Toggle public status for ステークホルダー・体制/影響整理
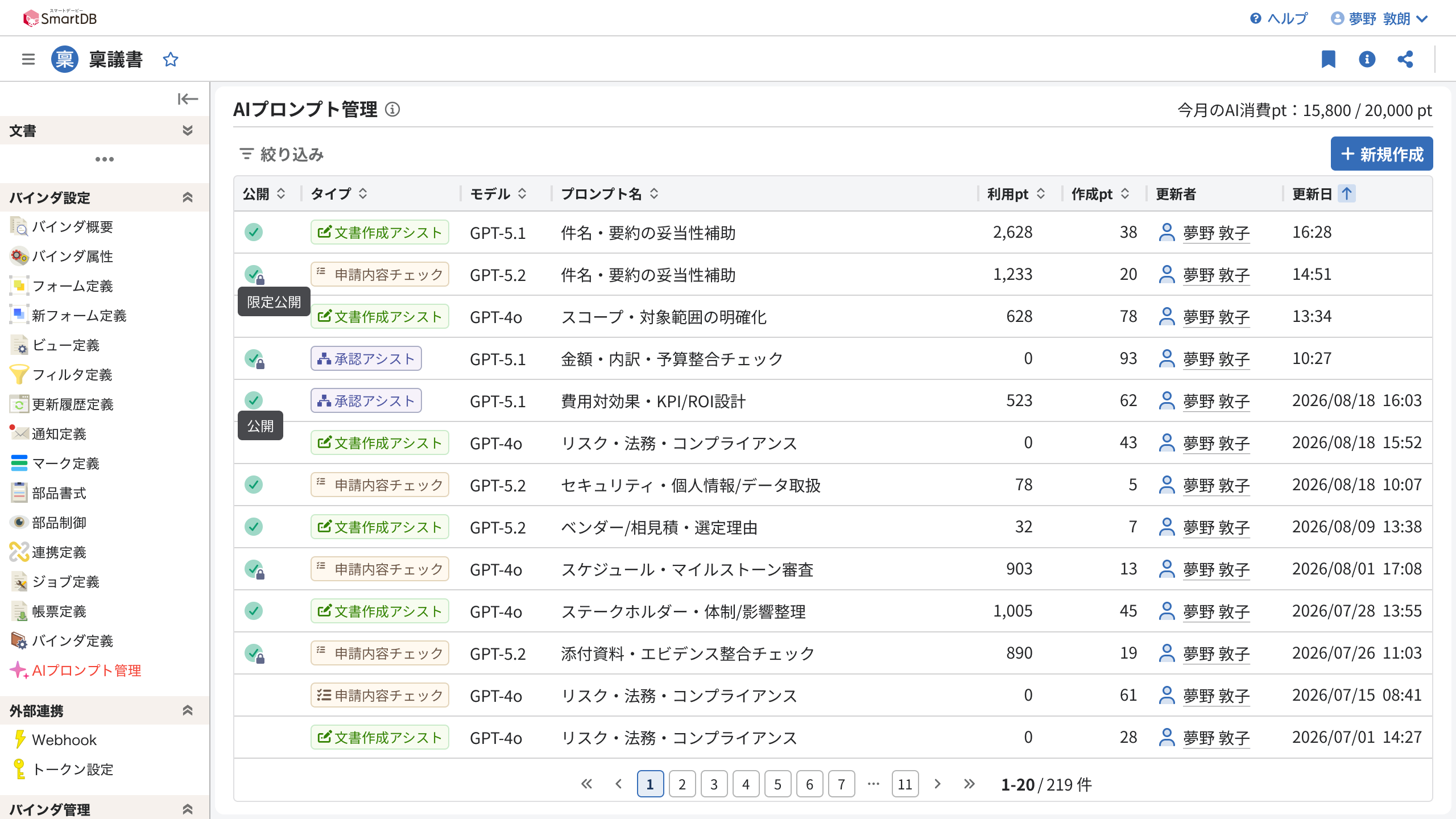This screenshot has height=819, width=1456. [x=254, y=611]
